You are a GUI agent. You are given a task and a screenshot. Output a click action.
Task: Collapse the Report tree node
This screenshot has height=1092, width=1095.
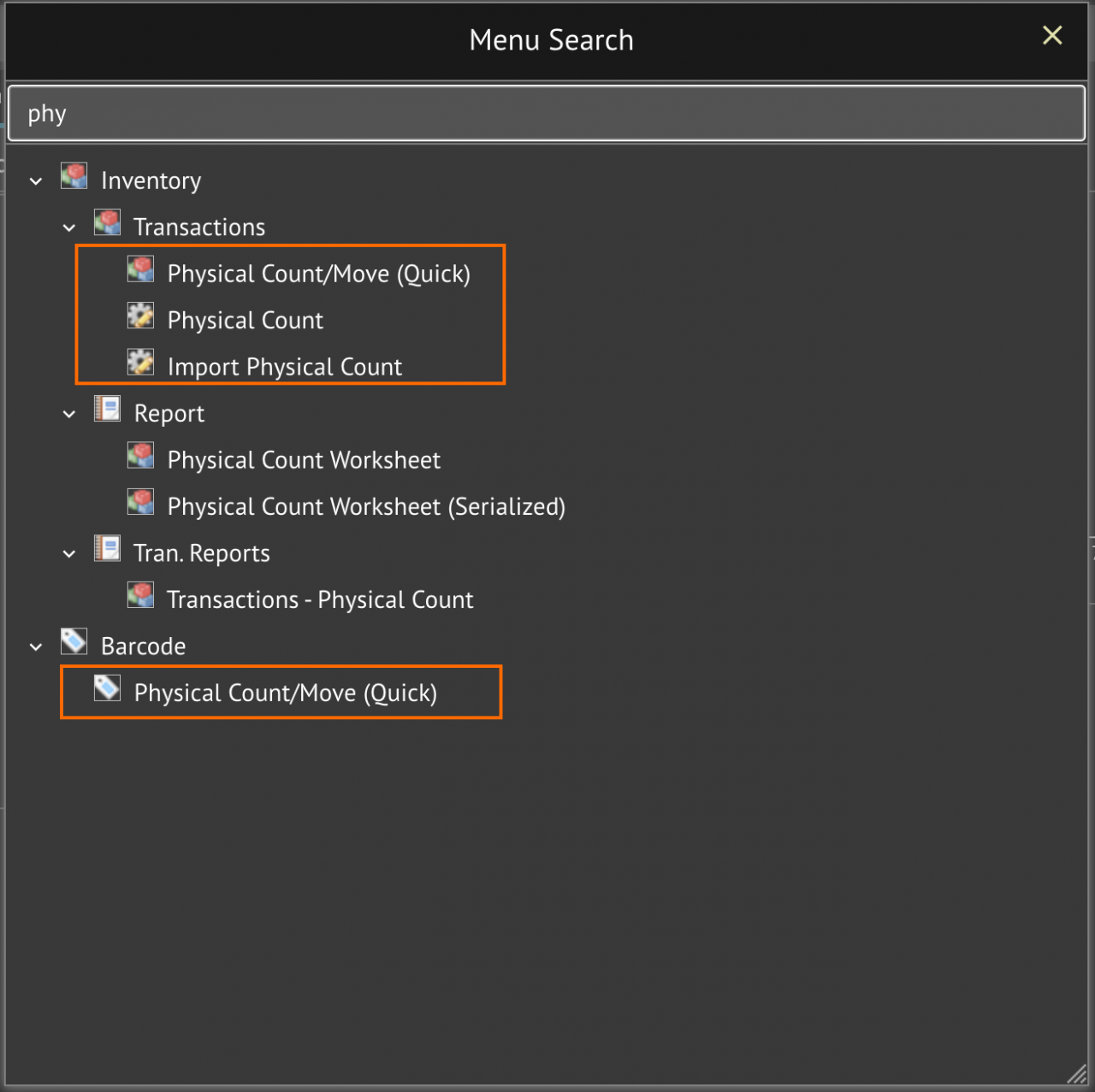[x=69, y=414]
